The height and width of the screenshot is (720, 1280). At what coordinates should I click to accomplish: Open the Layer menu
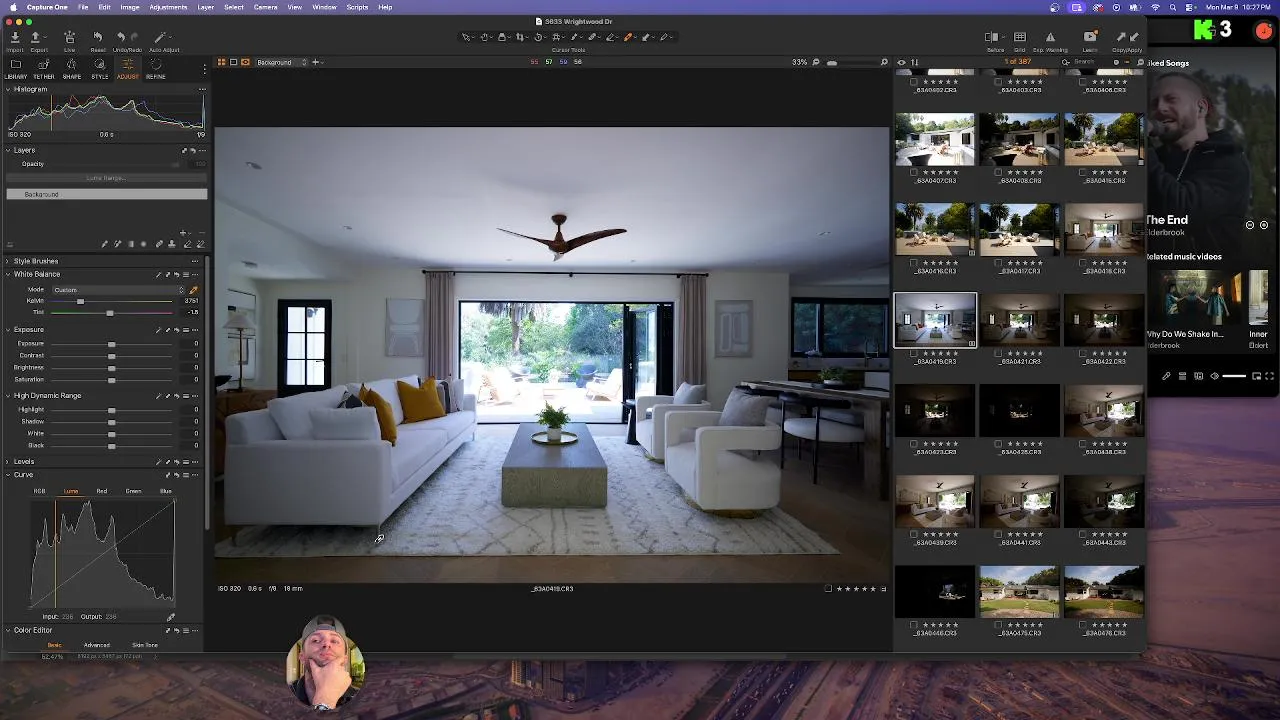coord(205,7)
